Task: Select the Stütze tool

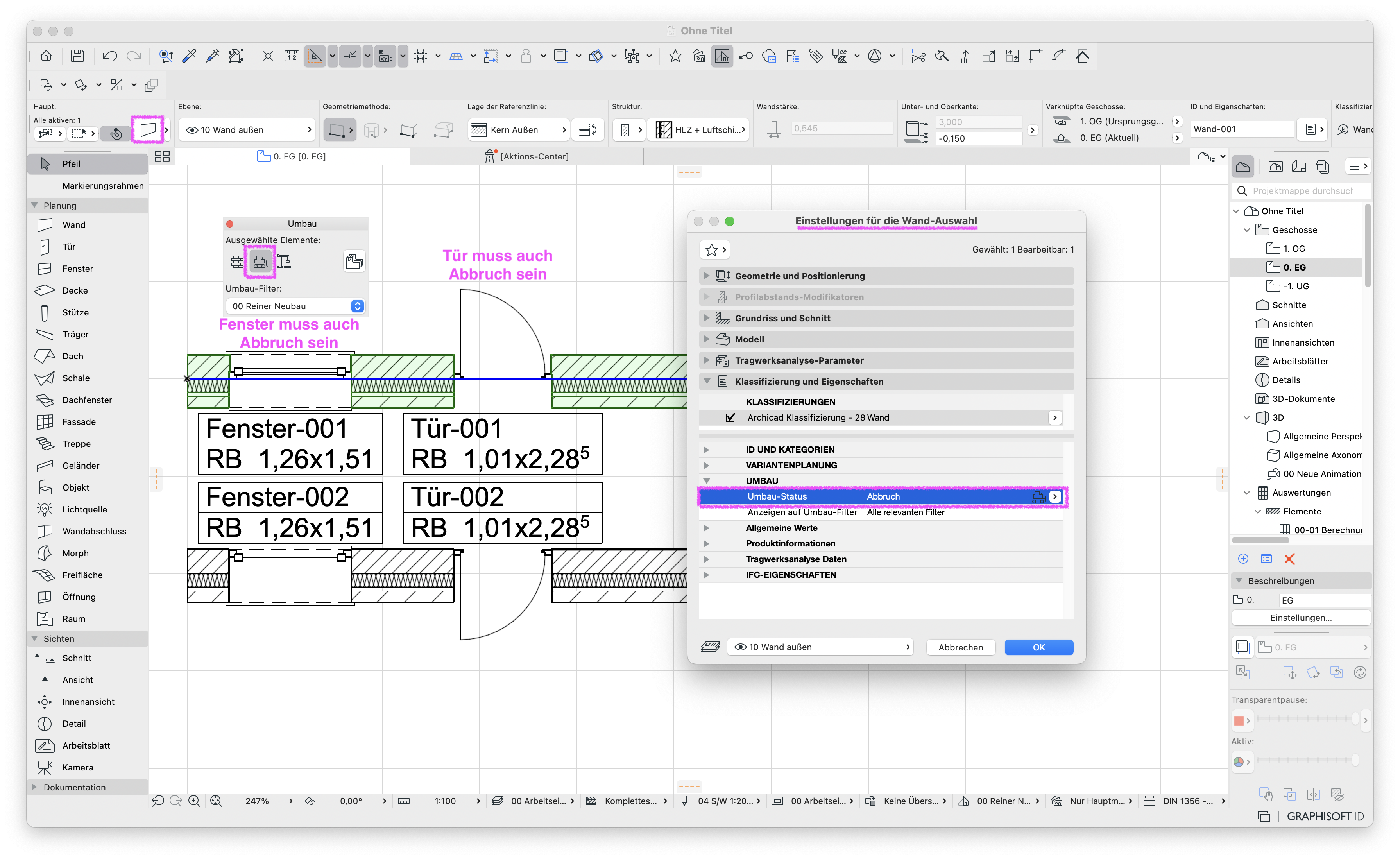Action: pos(88,312)
